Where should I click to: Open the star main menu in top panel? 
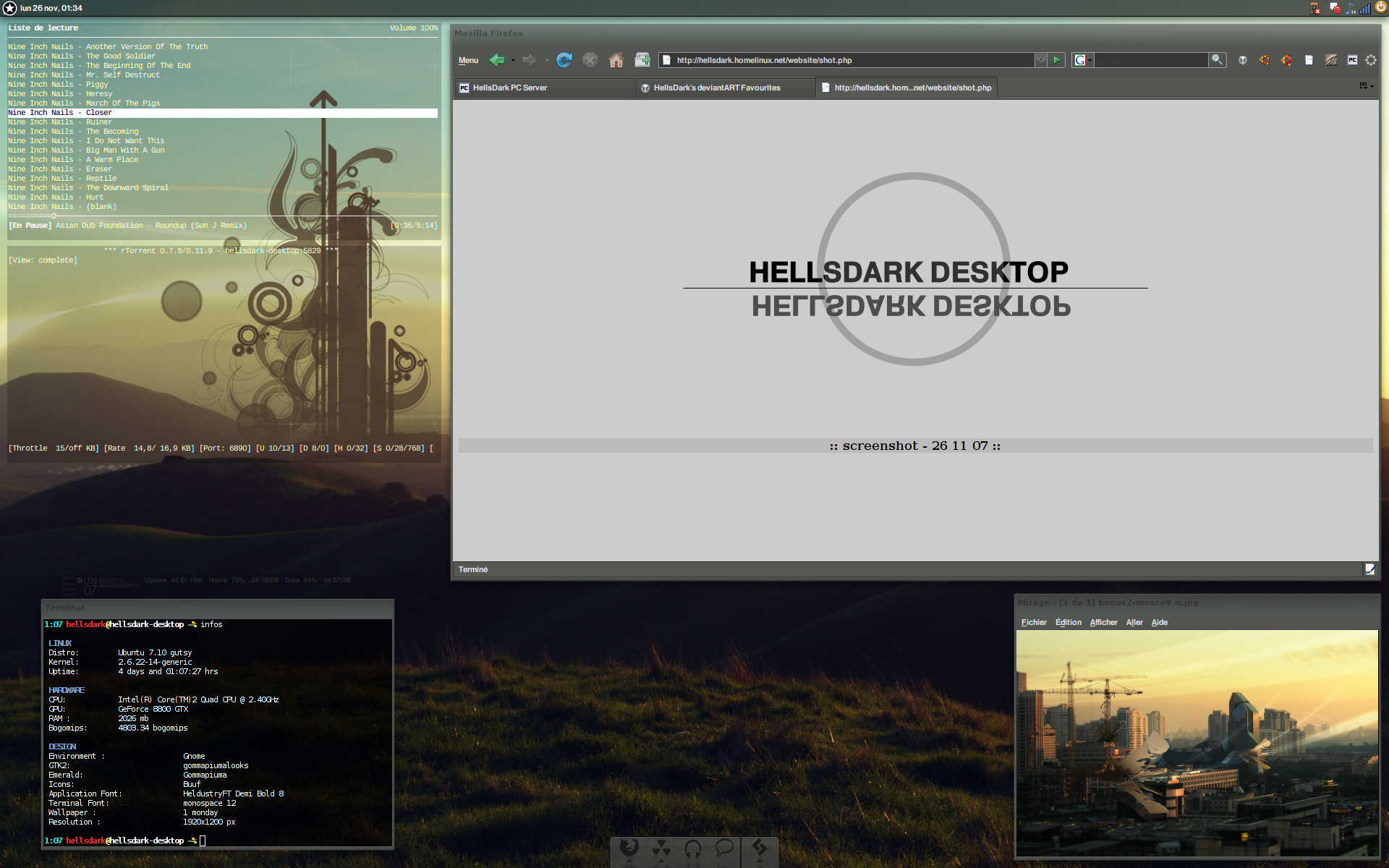pyautogui.click(x=9, y=8)
